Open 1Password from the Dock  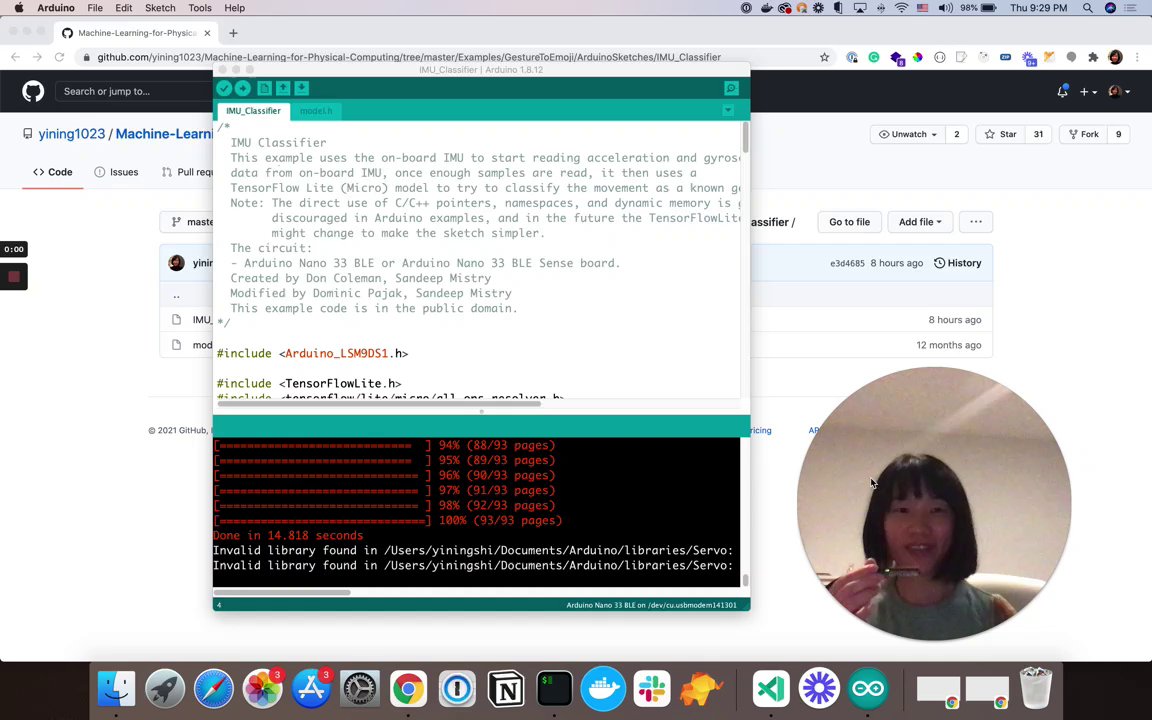click(457, 688)
